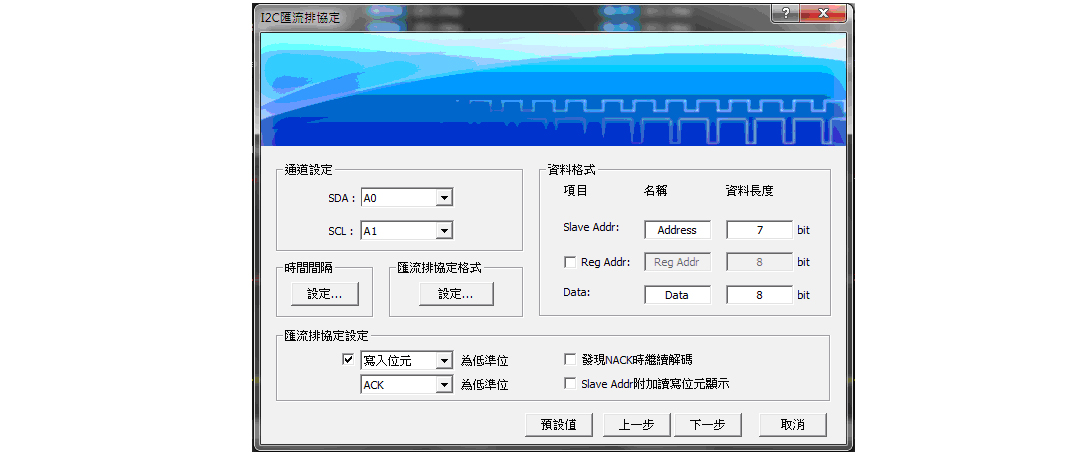Toggle Slave Addr附加讀寫位元顯示 checkbox
1080x456 pixels.
[x=570, y=383]
